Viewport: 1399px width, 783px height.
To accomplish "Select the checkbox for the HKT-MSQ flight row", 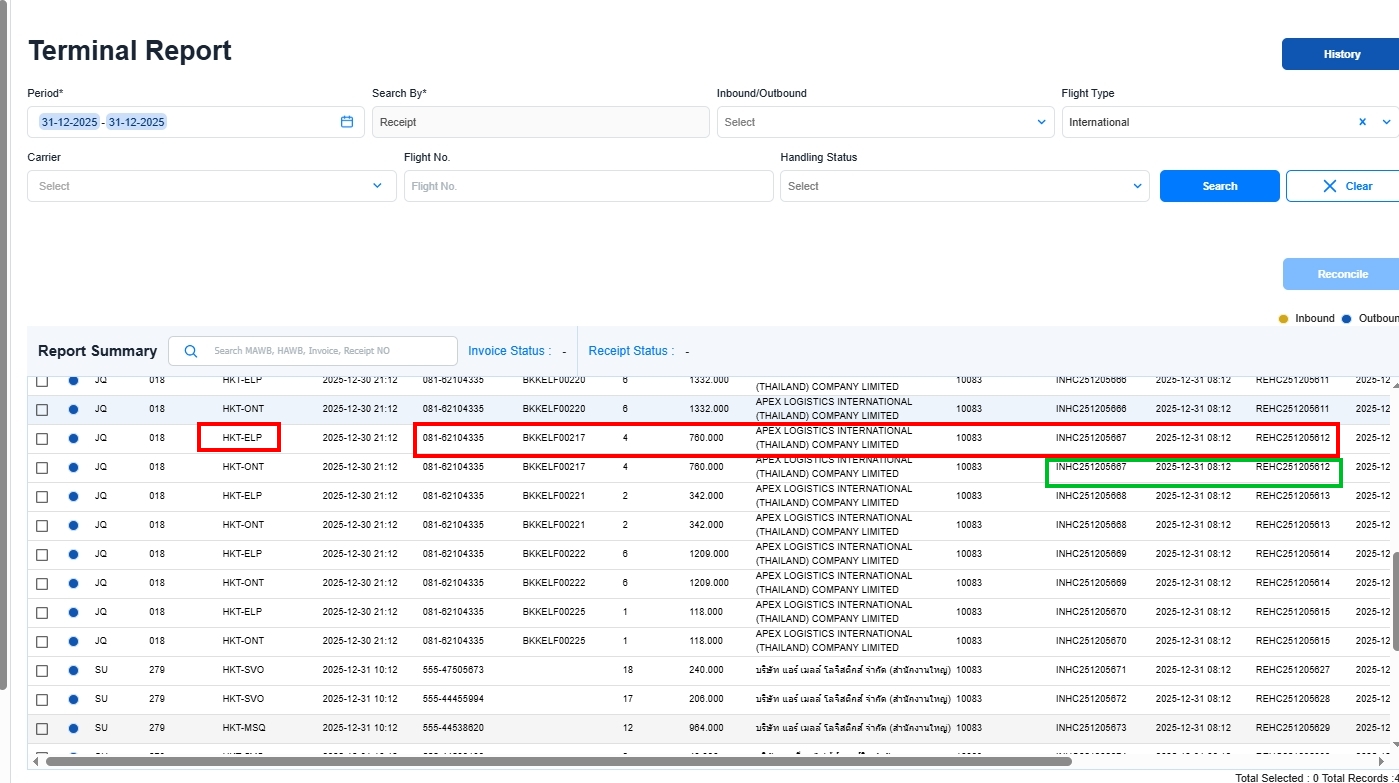I will (42, 728).
